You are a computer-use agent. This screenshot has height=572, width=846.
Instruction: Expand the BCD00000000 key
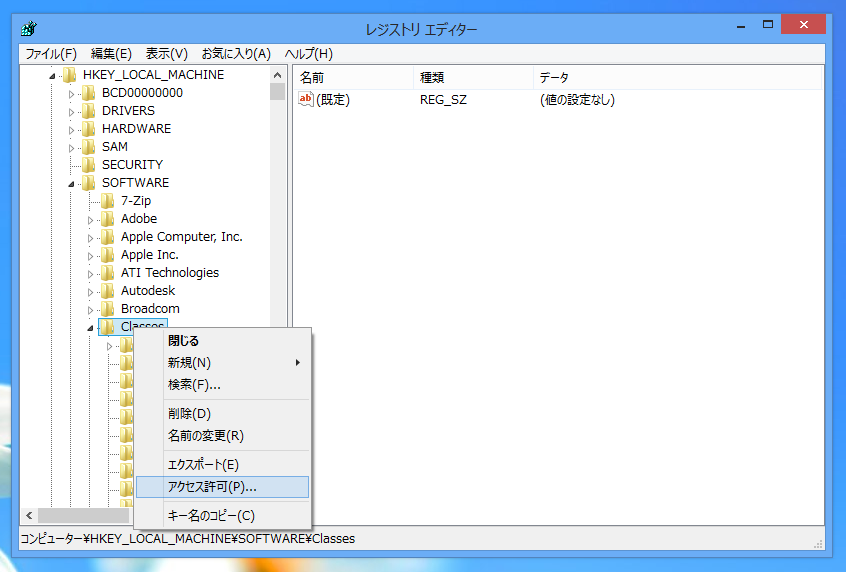(71, 94)
